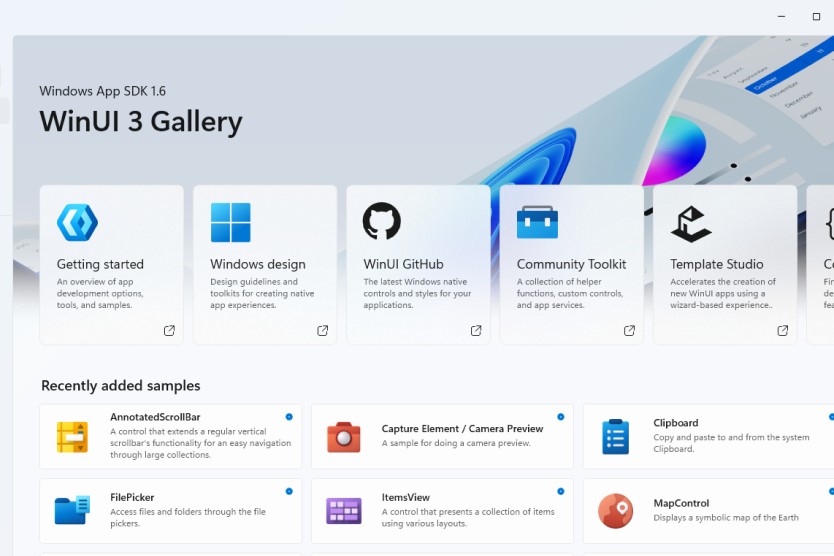Image resolution: width=834 pixels, height=556 pixels.
Task: Select the AnnotatedScrollBar sample title
Action: point(155,417)
